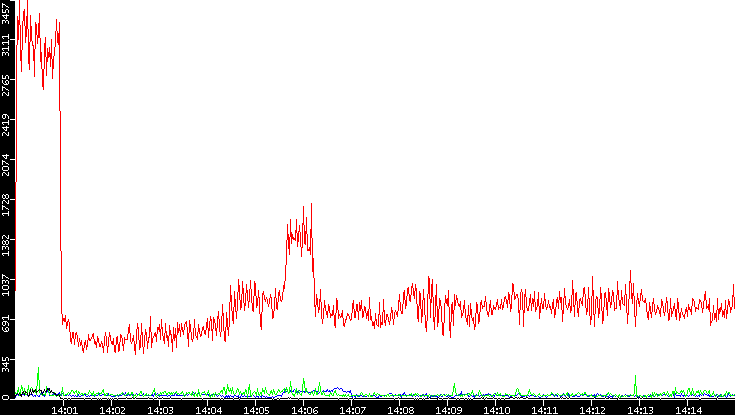Click the 14:05 time axis label
Image resolution: width=735 pixels, height=415 pixels.
coord(255,409)
